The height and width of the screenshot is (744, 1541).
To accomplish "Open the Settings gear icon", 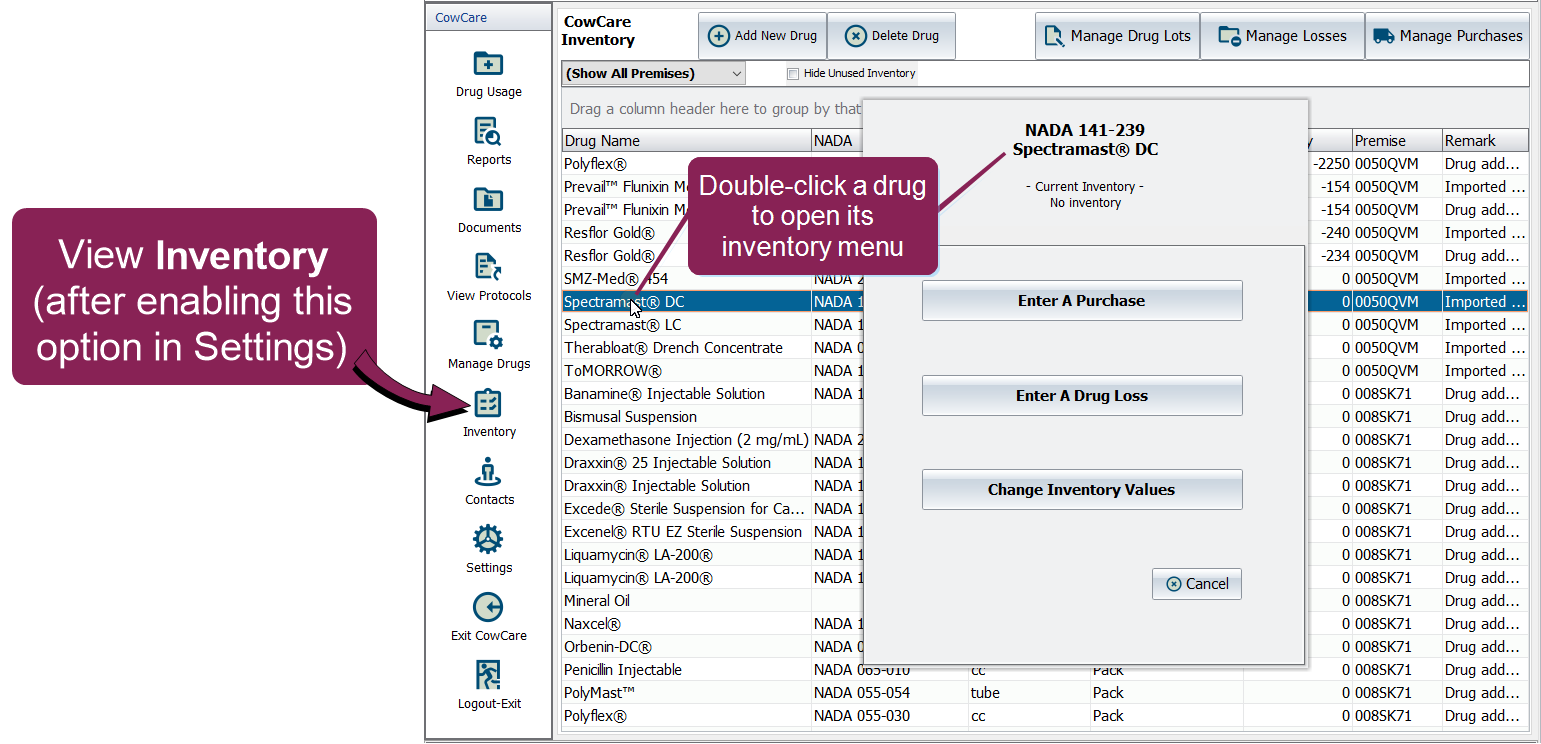I will [x=488, y=540].
